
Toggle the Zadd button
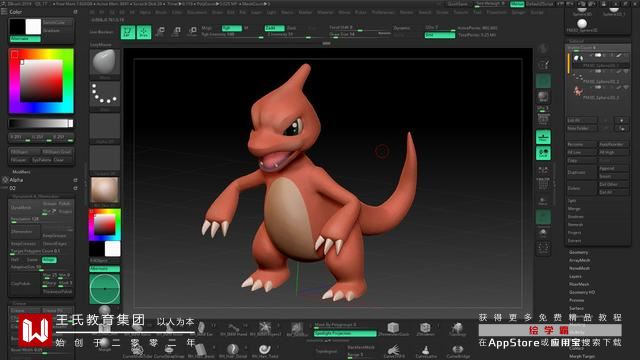tap(274, 28)
